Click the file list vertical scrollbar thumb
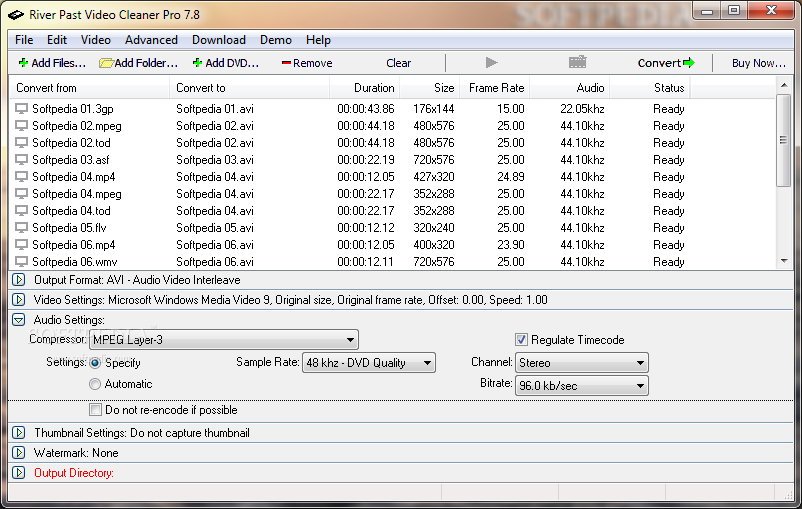 (x=784, y=140)
